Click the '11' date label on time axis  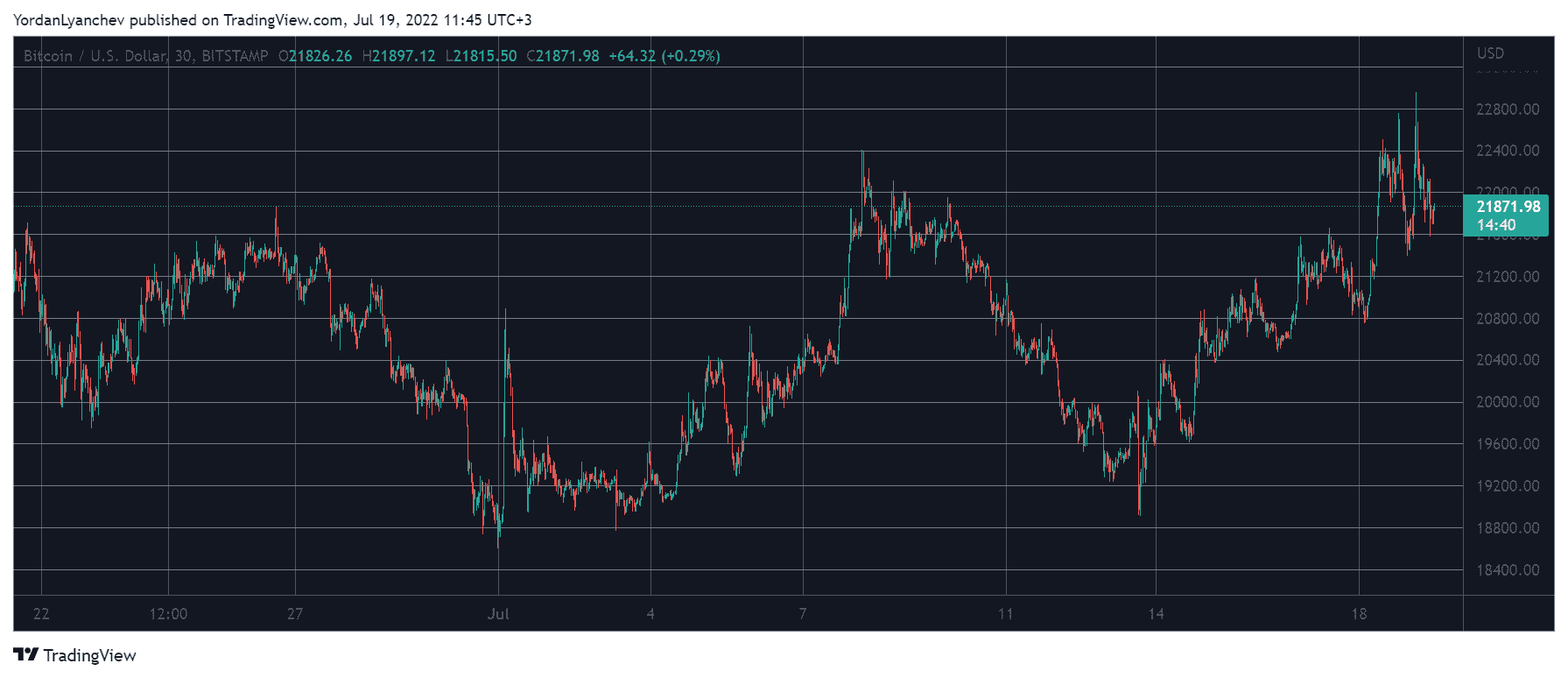point(1006,614)
